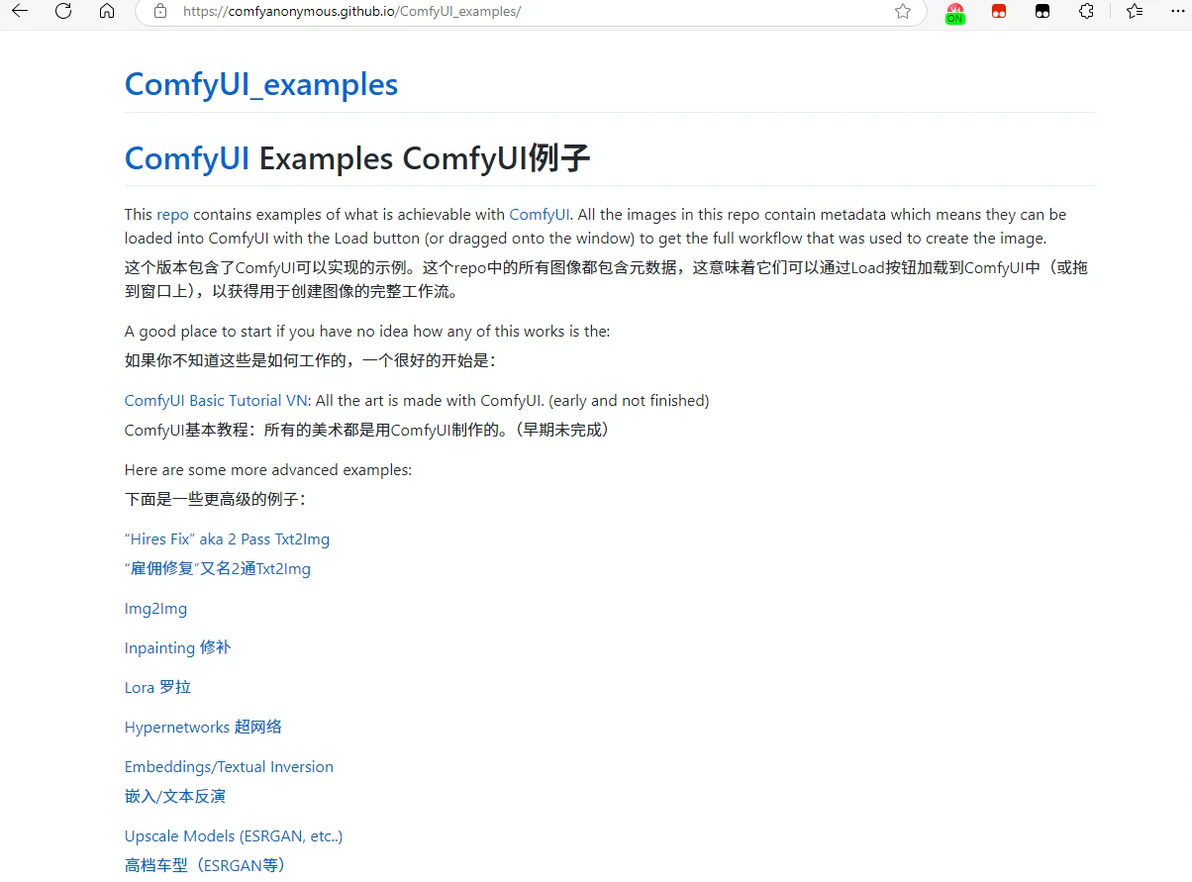Open the Extensions puzzle icon
This screenshot has width=1192, height=882.
(1086, 11)
